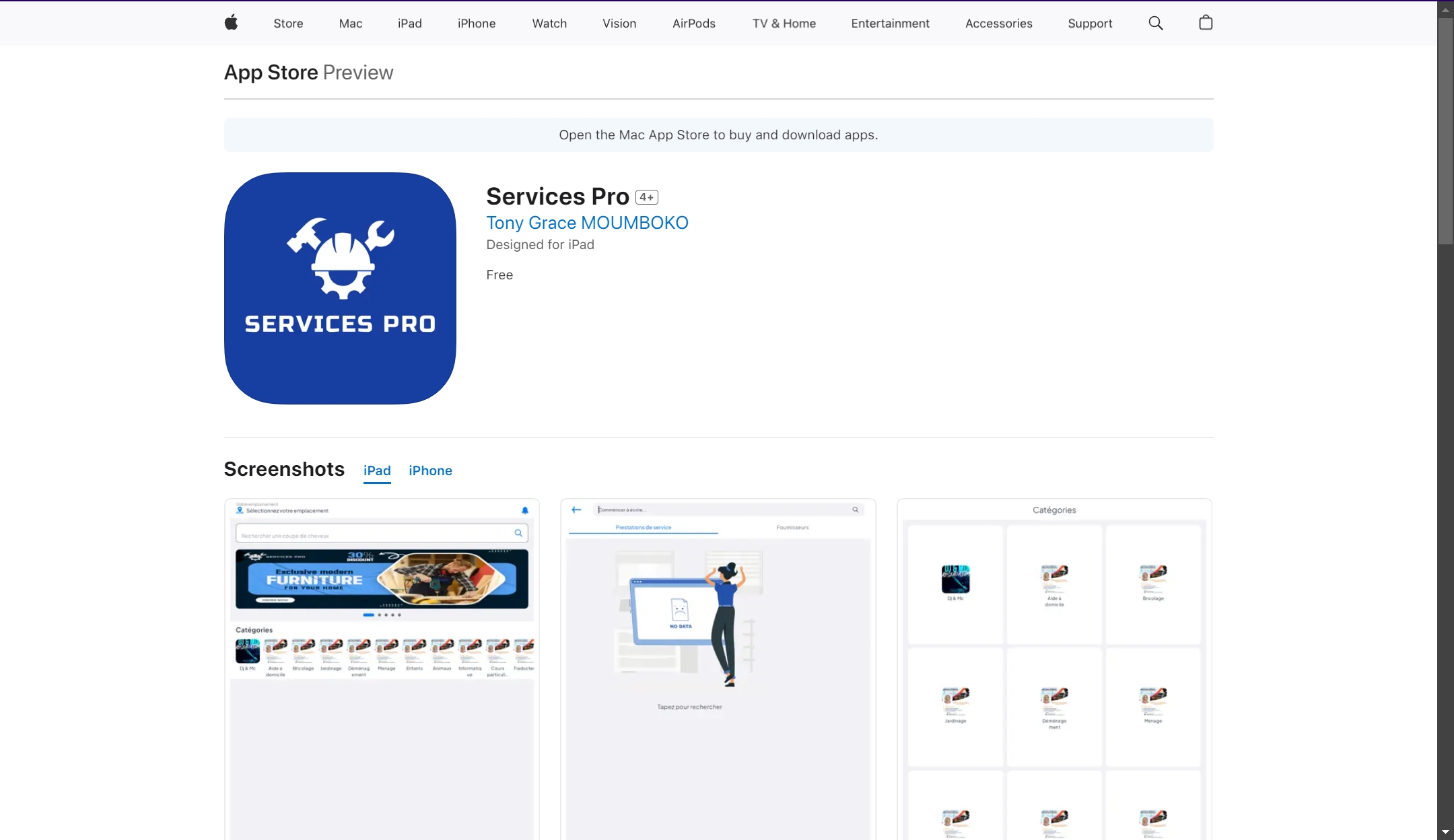Open the search magnifier icon

pos(1155,23)
